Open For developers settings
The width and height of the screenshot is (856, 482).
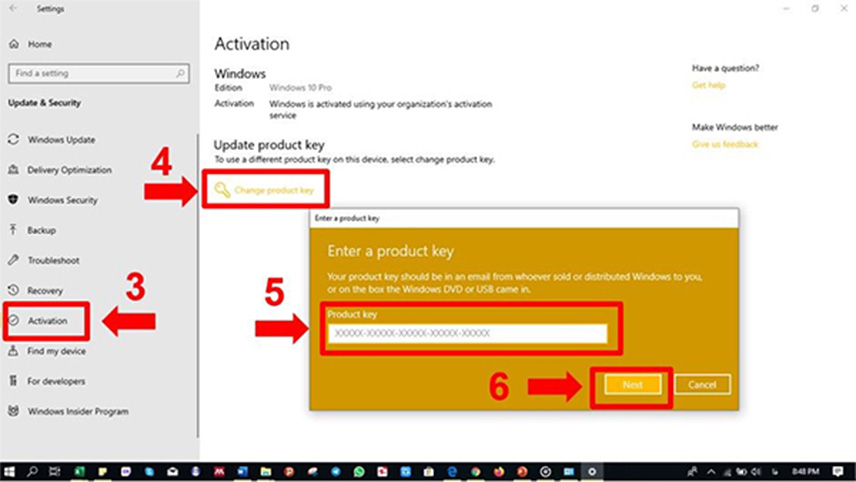pos(56,381)
